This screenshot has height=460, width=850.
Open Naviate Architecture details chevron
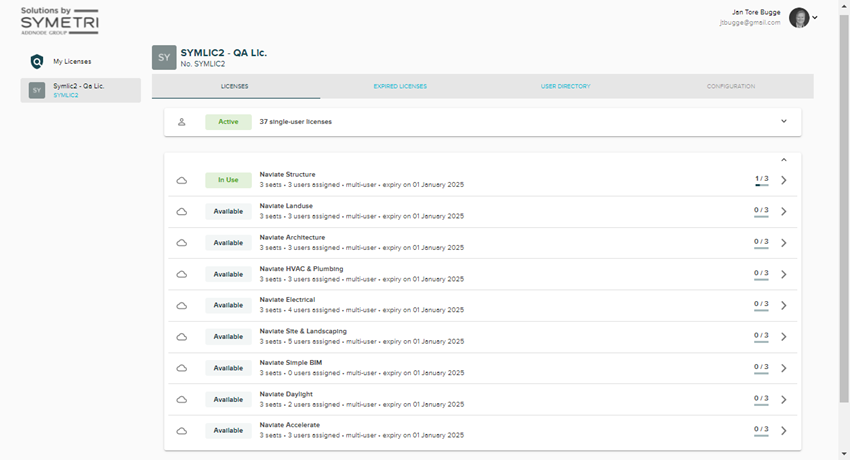pos(784,243)
